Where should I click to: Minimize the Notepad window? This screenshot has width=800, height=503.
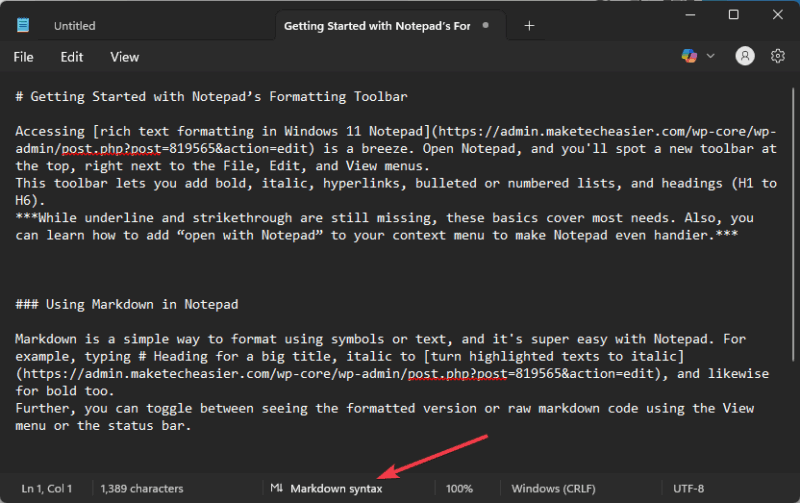[690, 15]
